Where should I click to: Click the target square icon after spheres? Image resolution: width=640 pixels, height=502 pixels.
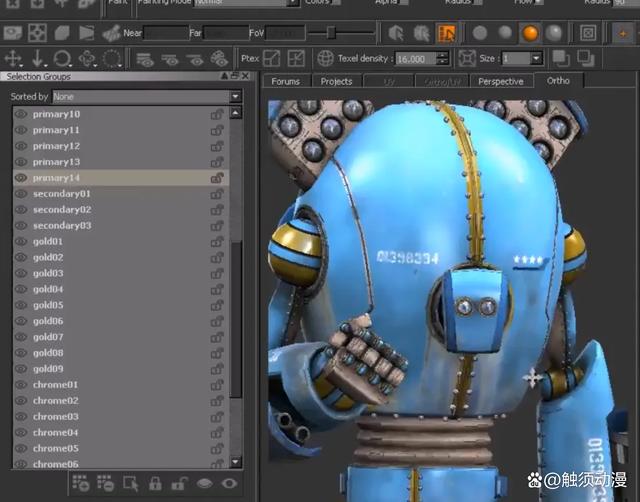[588, 33]
